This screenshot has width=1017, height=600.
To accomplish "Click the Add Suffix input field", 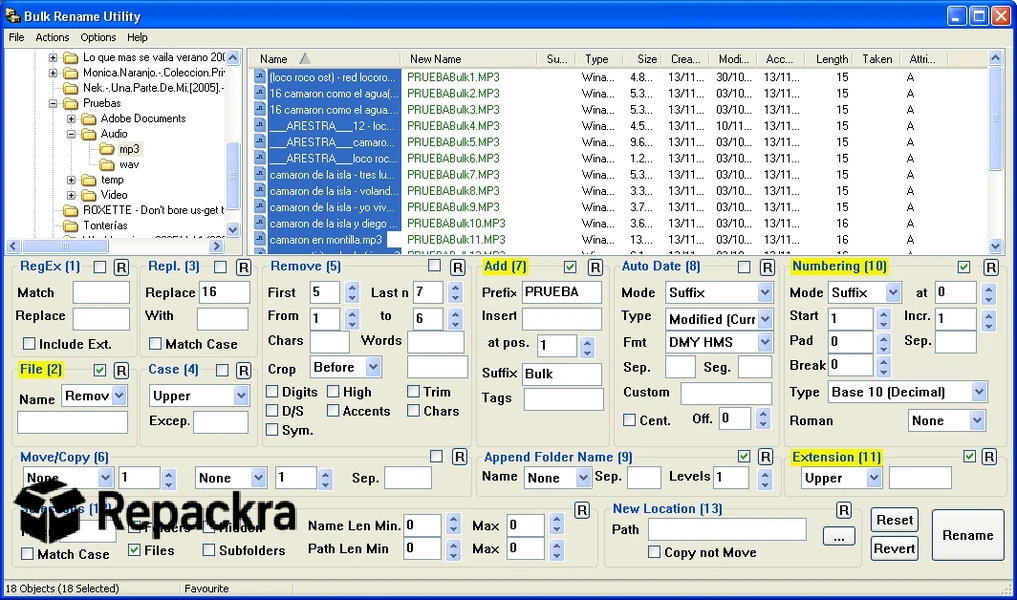I will pyautogui.click(x=561, y=374).
